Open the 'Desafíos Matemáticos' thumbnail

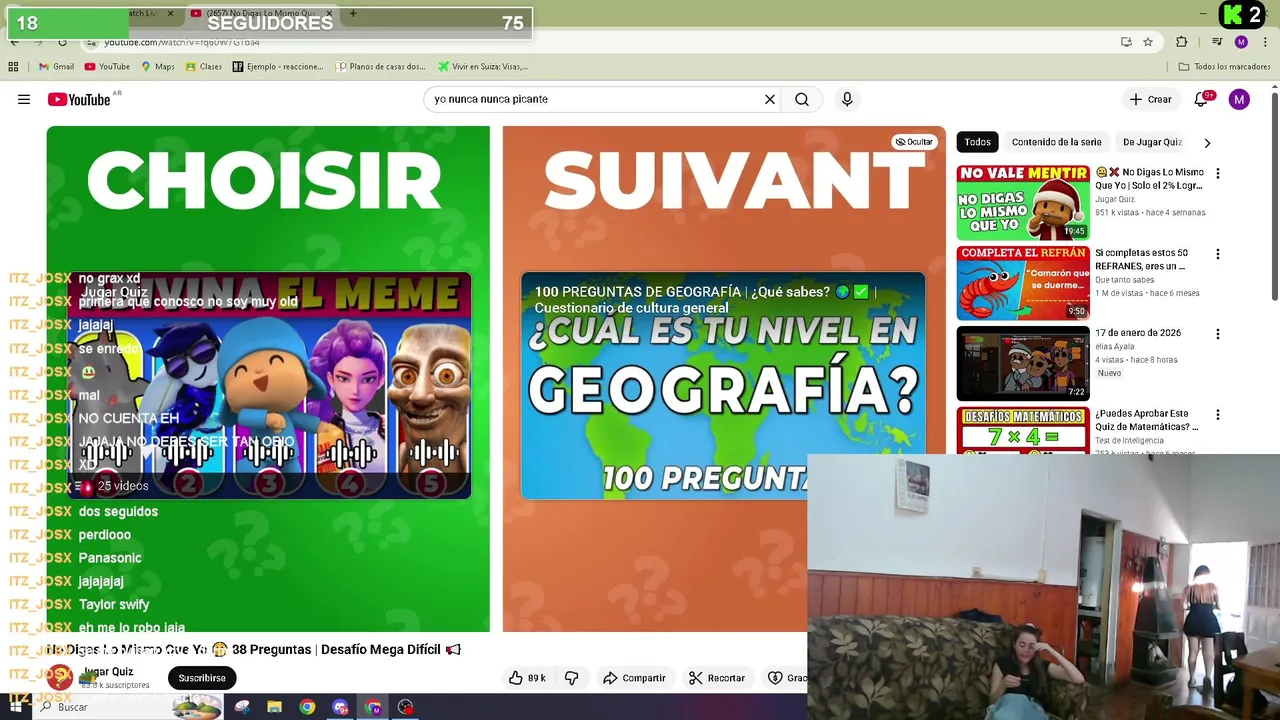coord(1023,430)
